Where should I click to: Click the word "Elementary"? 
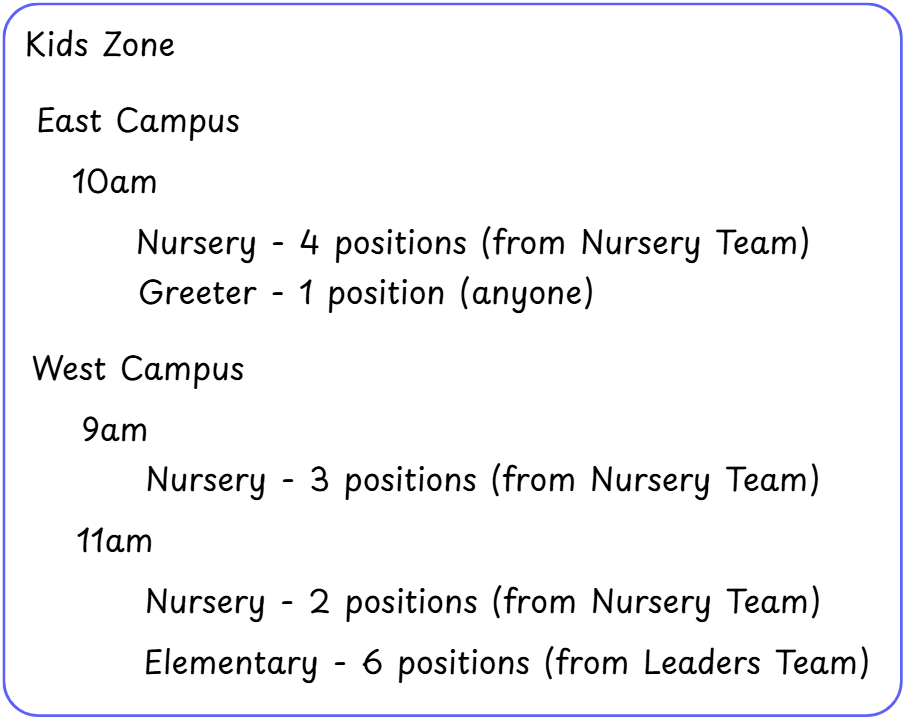230,662
